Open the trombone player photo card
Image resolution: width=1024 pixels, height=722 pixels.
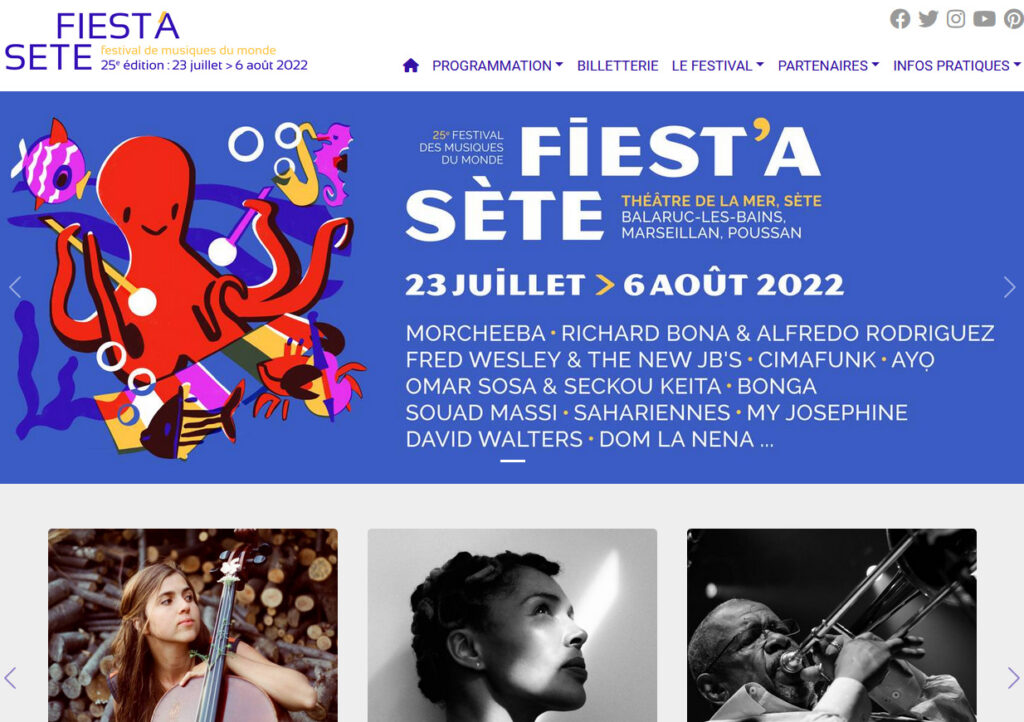(831, 625)
